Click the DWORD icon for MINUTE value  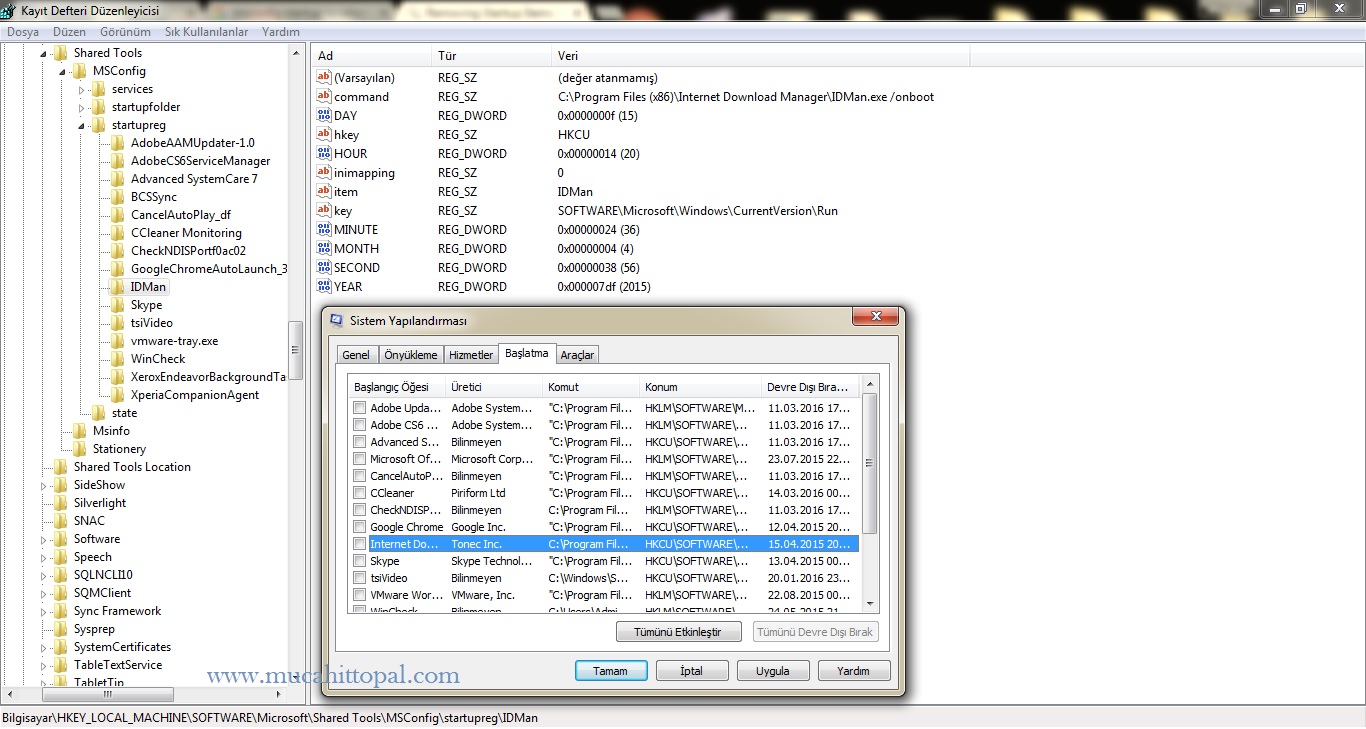tap(324, 229)
